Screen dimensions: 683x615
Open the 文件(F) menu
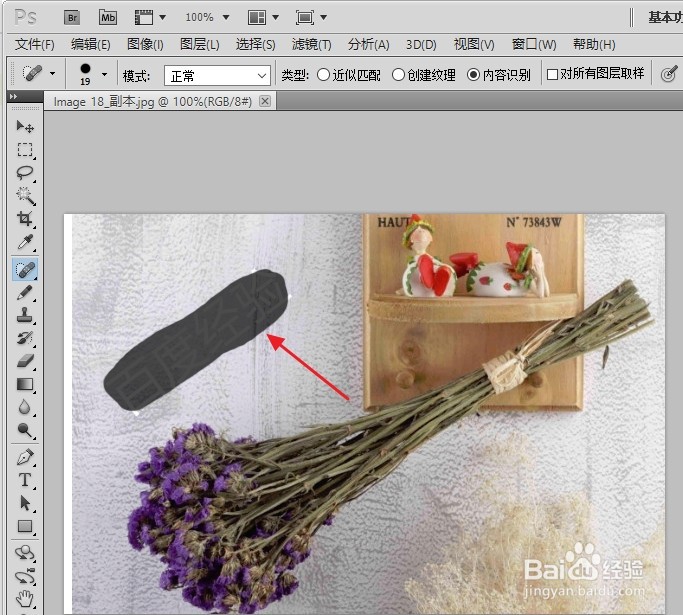pyautogui.click(x=34, y=44)
